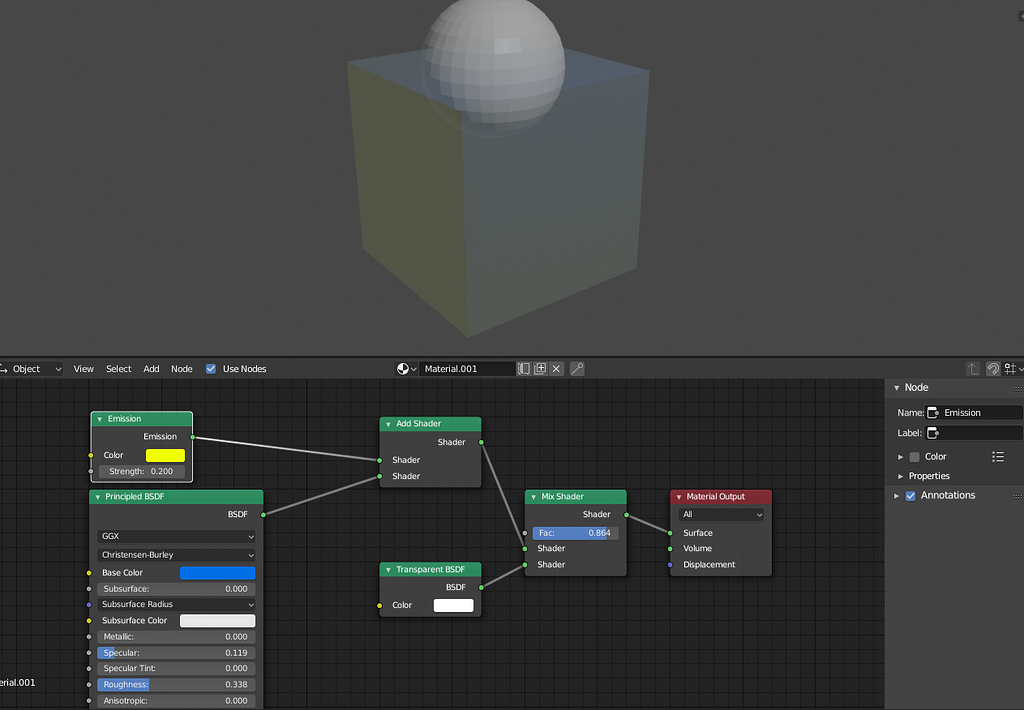Enable the magnet snapping toggle
Screen dimensions: 1024x710
(992, 369)
